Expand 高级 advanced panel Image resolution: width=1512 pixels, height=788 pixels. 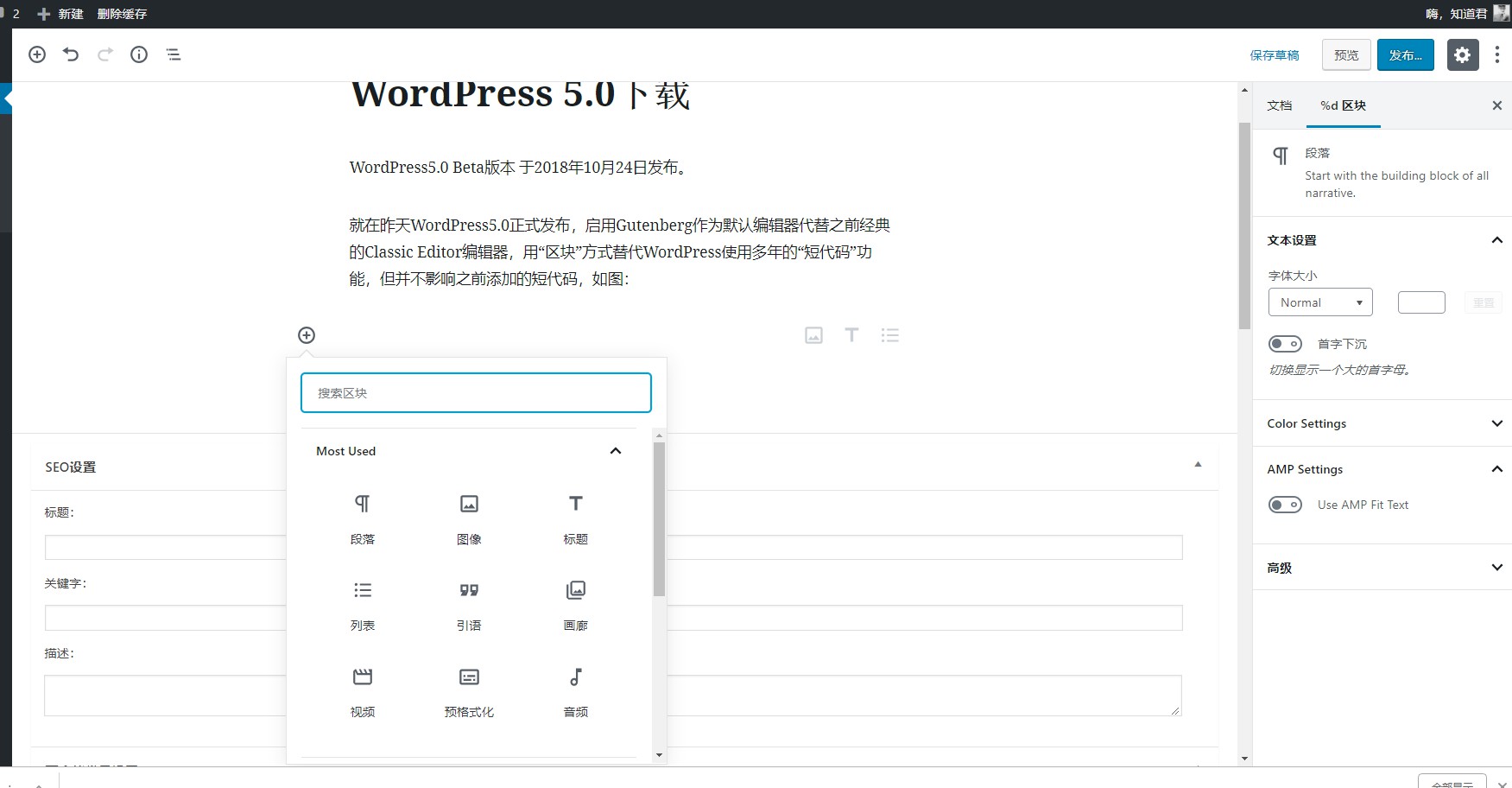coord(1382,568)
